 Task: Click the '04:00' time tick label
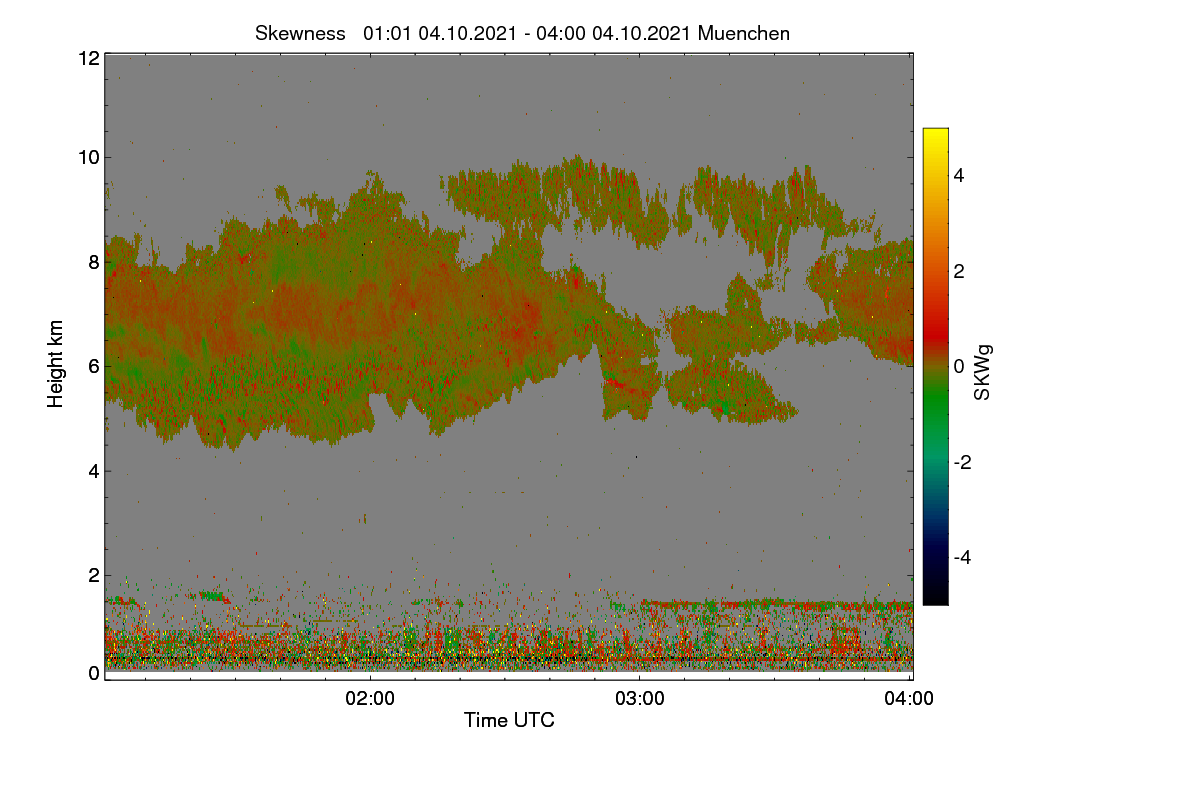(x=910, y=699)
